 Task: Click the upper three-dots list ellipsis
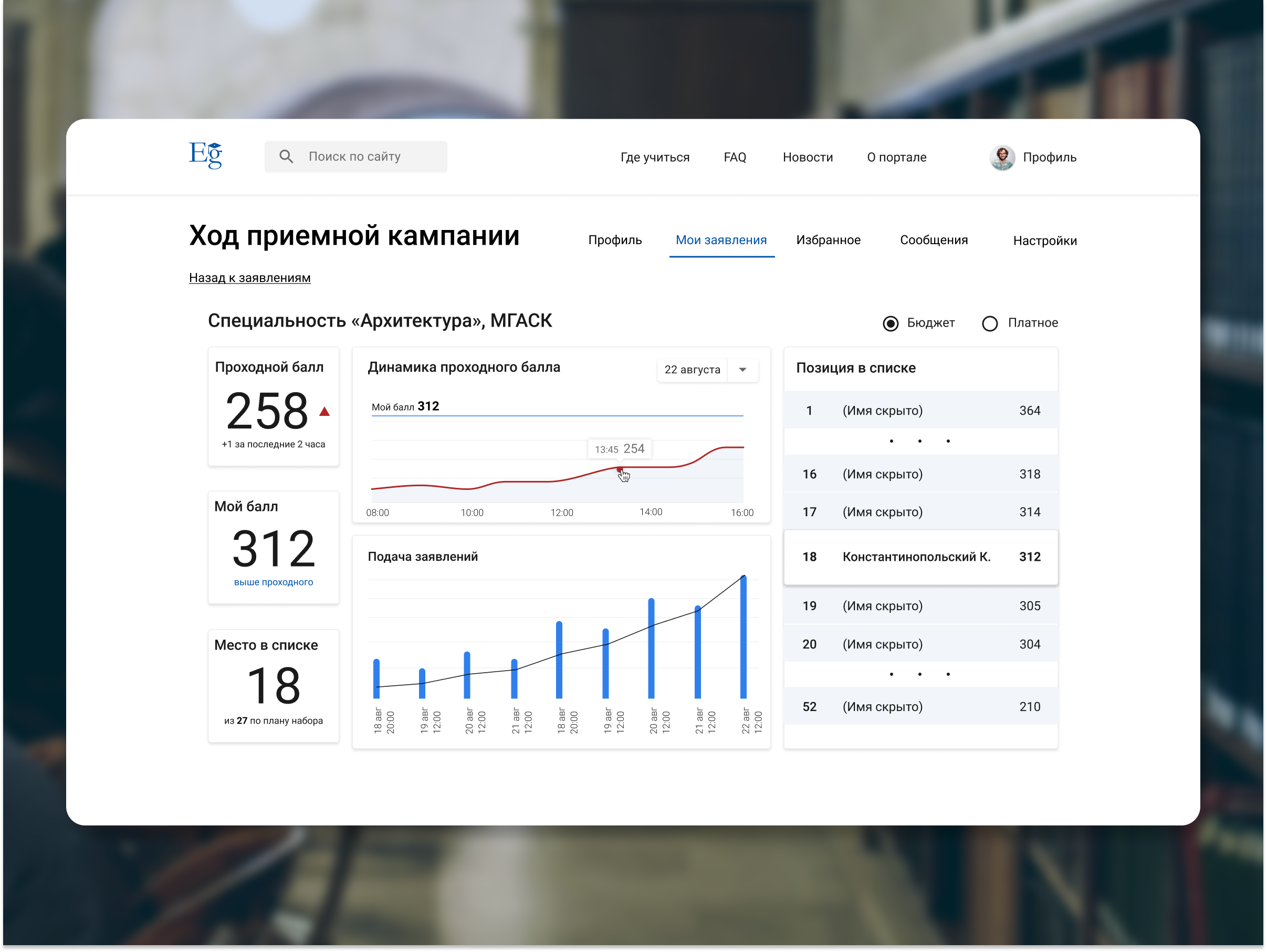pos(919,441)
